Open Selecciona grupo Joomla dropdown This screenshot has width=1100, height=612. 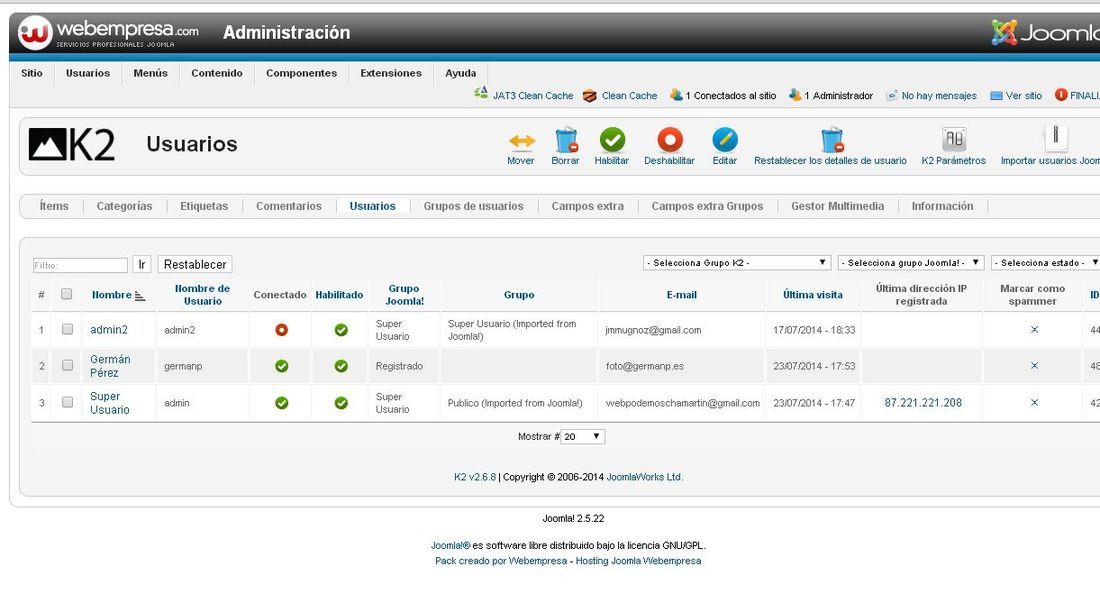tap(911, 262)
